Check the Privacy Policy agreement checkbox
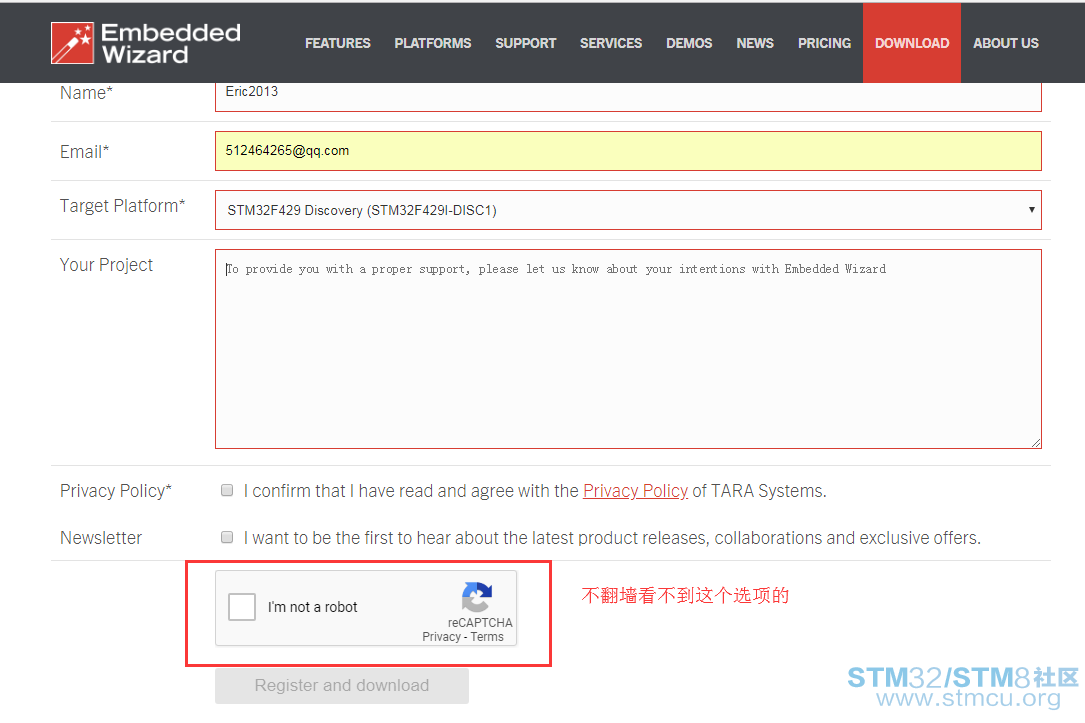Image resolution: width=1085 pixels, height=723 pixels. [227, 491]
